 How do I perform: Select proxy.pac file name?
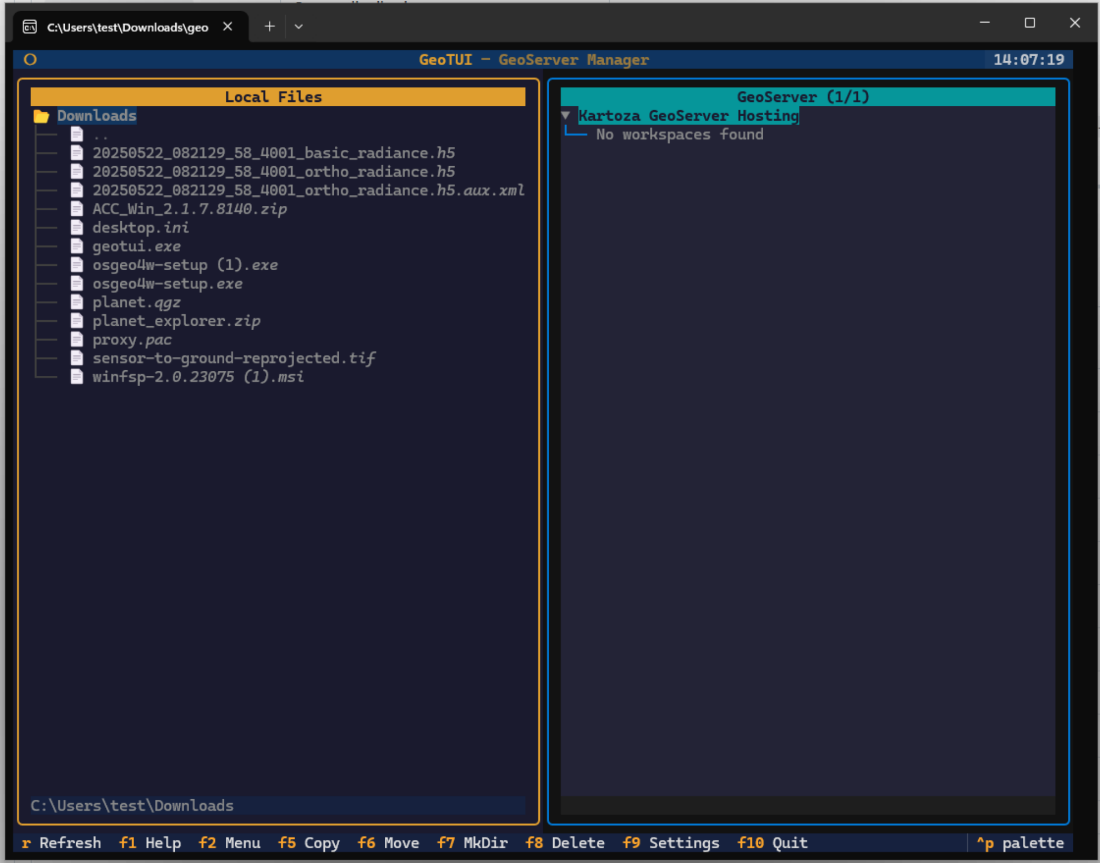(132, 340)
